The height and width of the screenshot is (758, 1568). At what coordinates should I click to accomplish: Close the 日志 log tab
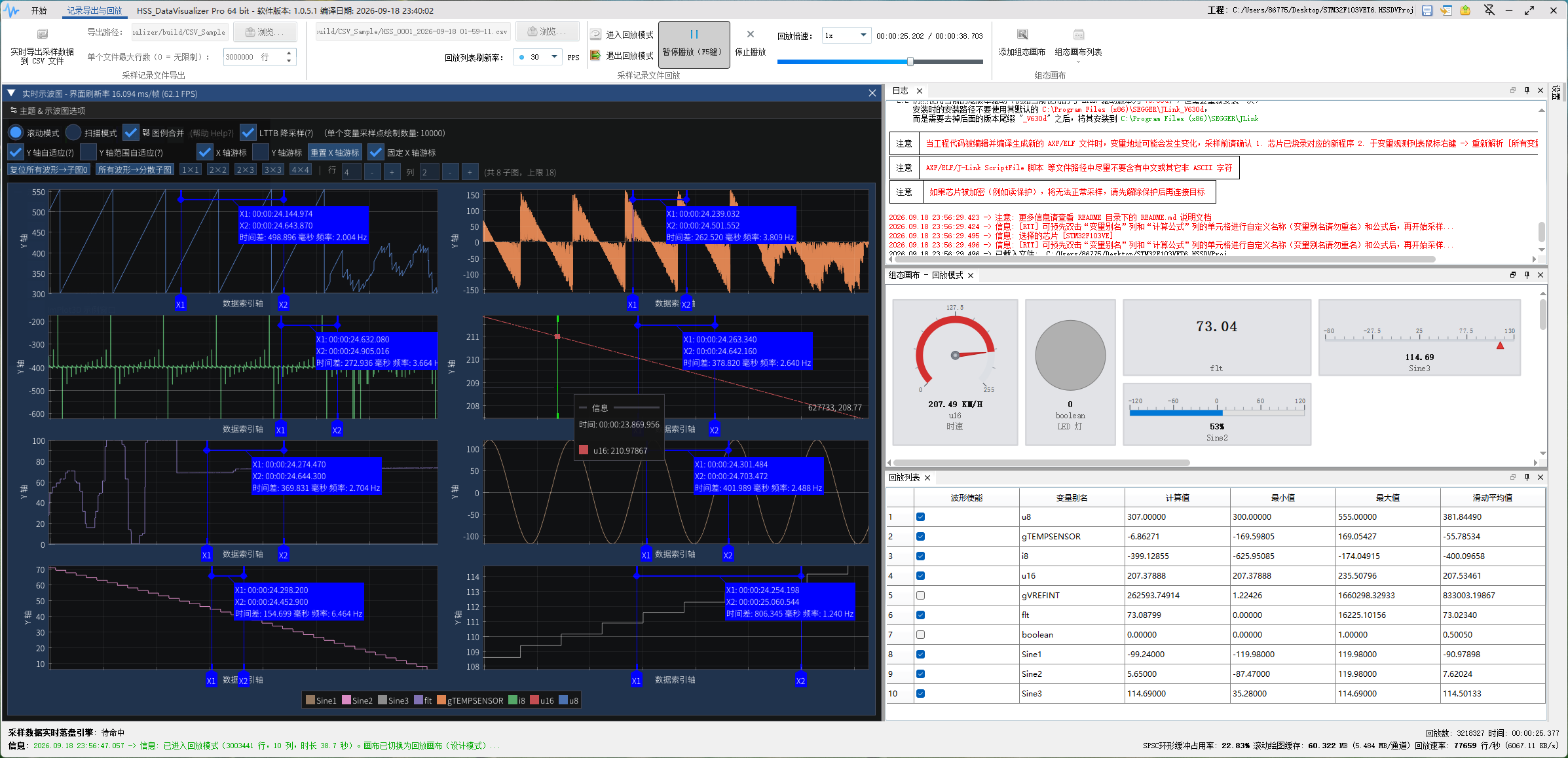[920, 91]
